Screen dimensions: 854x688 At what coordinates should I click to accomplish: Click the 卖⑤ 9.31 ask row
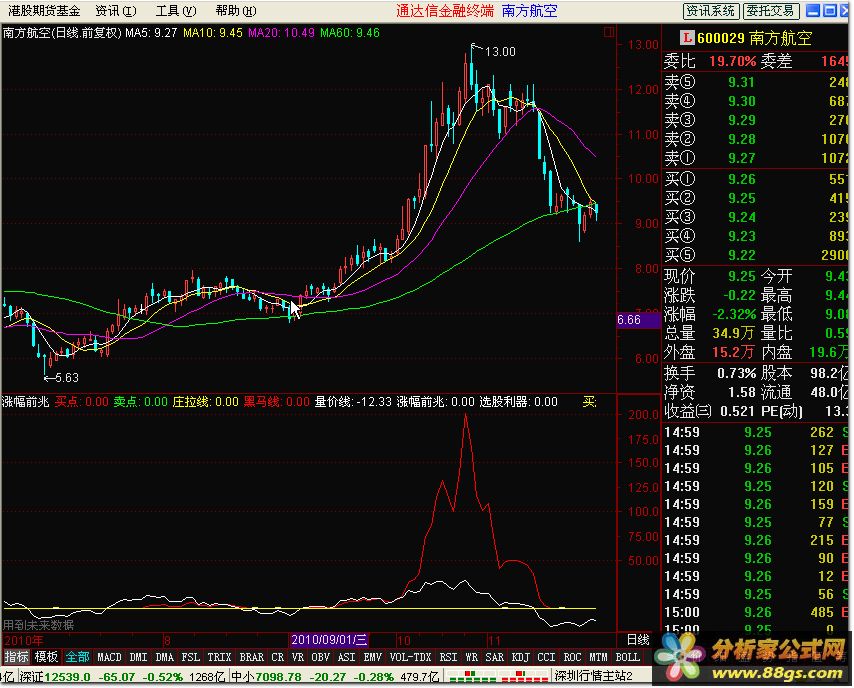[x=756, y=82]
